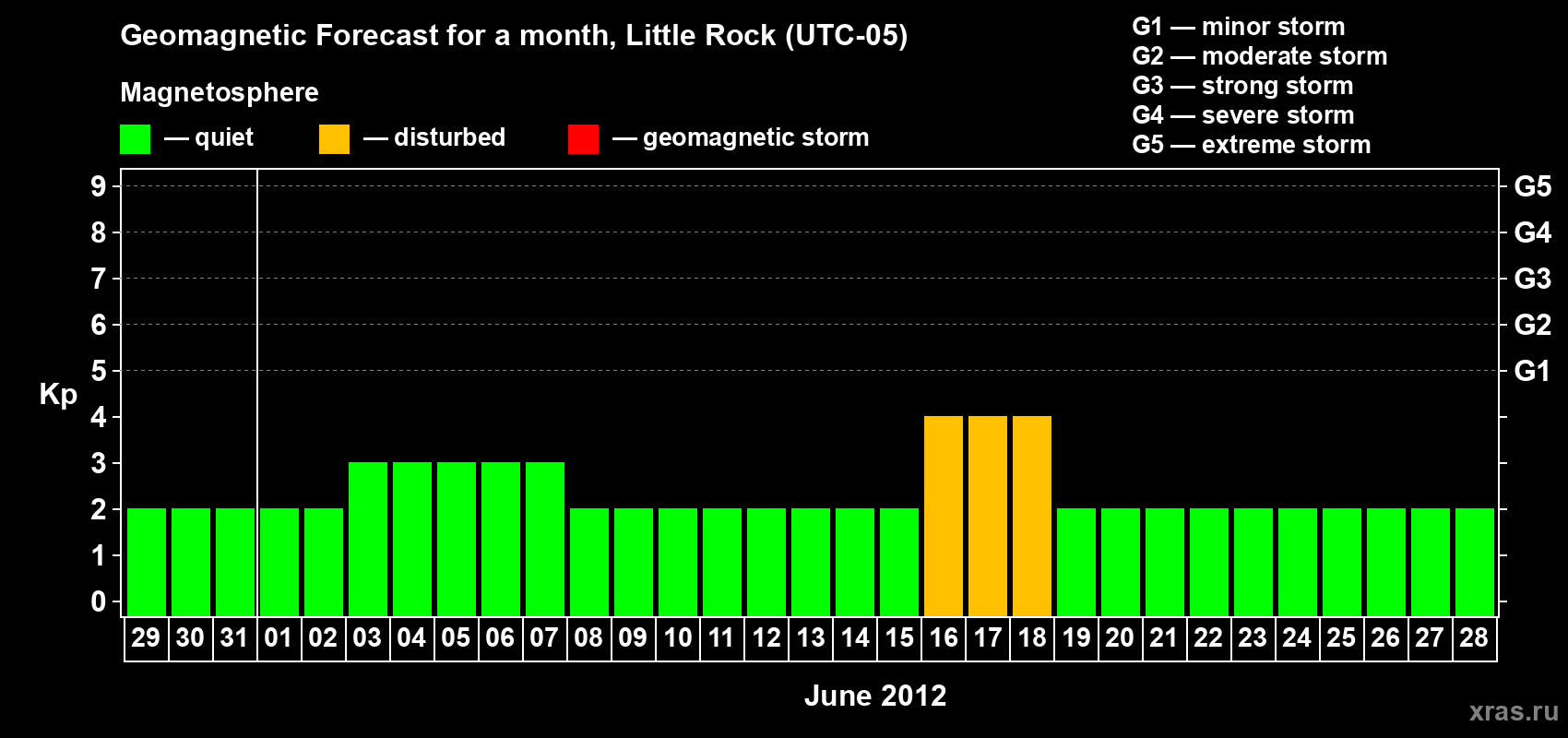This screenshot has width=1568, height=738.
Task: Click 'G4 — severe storm' in the legend
Action: [x=1243, y=115]
